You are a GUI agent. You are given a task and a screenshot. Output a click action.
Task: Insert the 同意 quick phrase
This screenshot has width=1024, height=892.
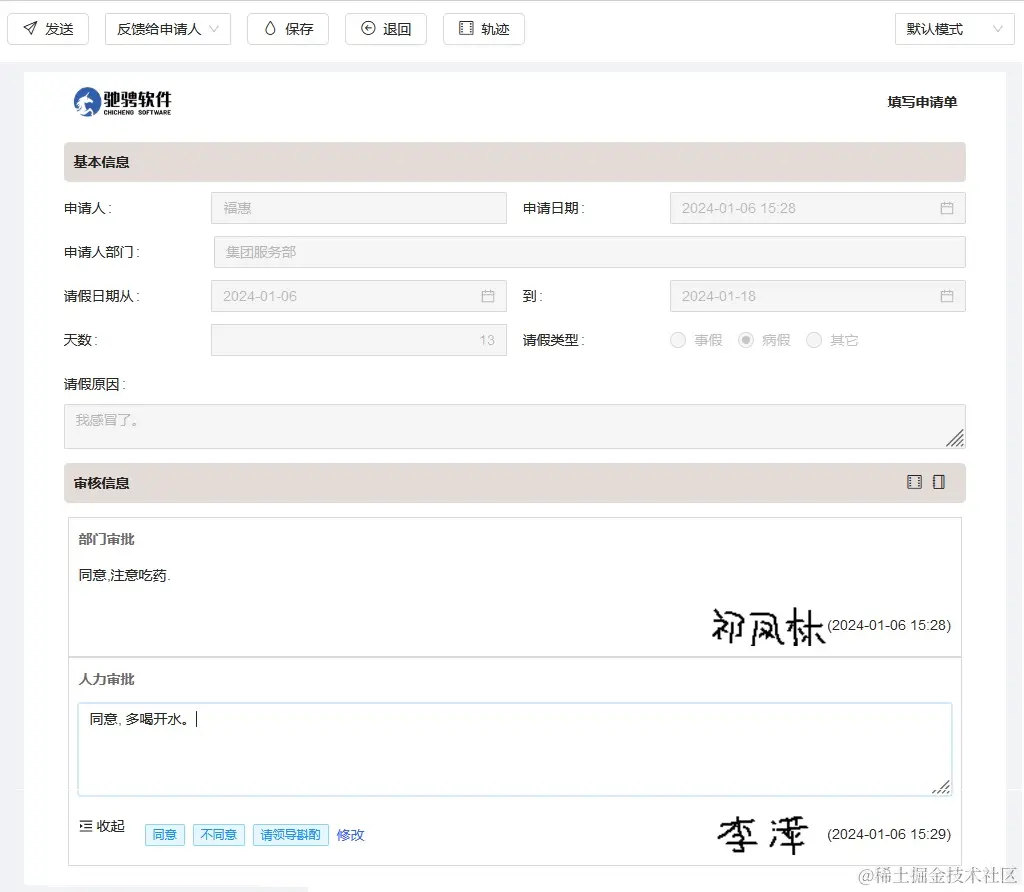(165, 835)
